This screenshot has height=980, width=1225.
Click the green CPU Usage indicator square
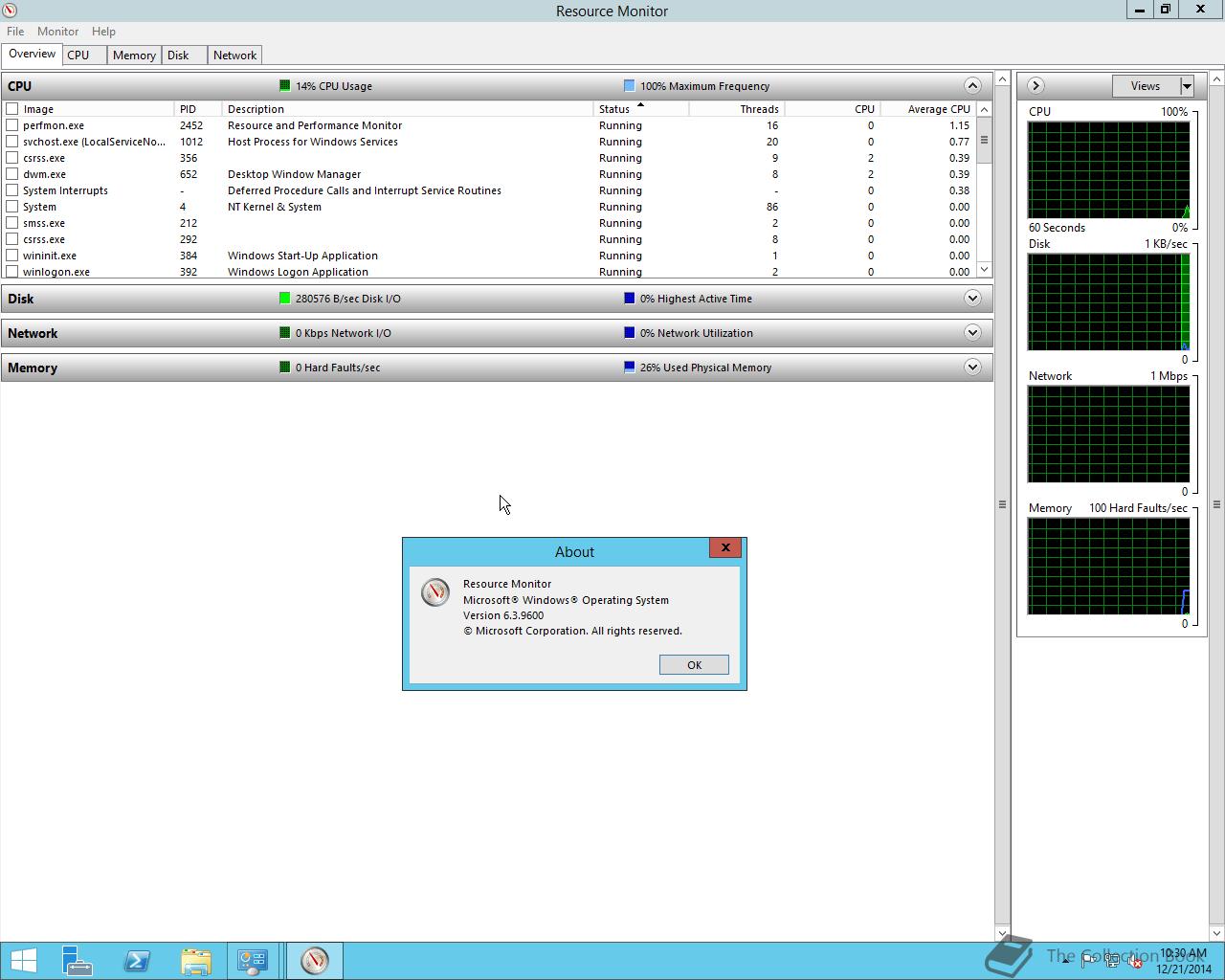284,86
